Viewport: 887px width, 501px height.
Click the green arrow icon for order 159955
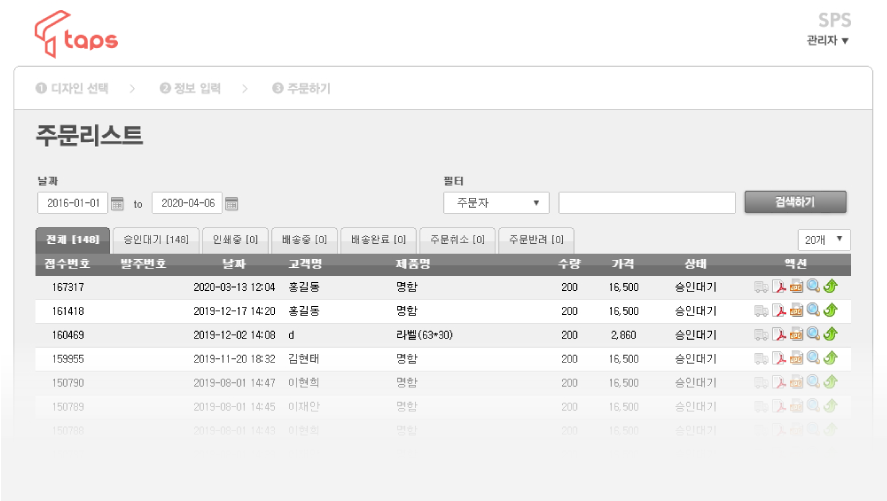pos(830,357)
